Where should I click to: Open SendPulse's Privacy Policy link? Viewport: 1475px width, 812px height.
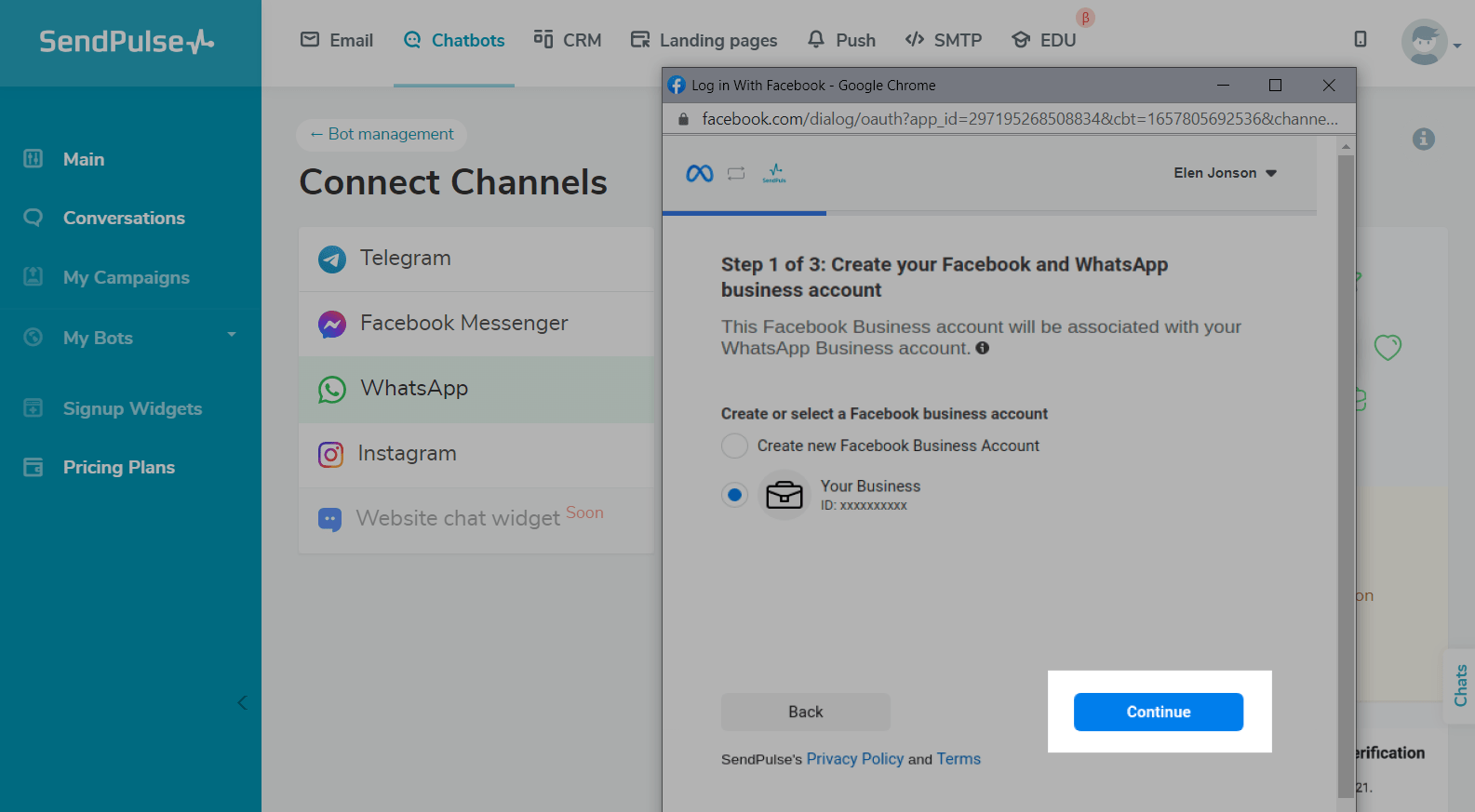[x=855, y=759]
